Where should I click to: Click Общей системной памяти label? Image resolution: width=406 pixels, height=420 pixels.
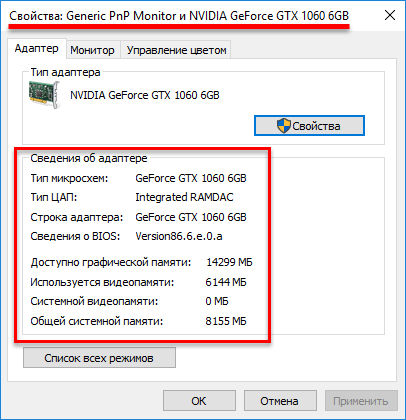click(97, 321)
